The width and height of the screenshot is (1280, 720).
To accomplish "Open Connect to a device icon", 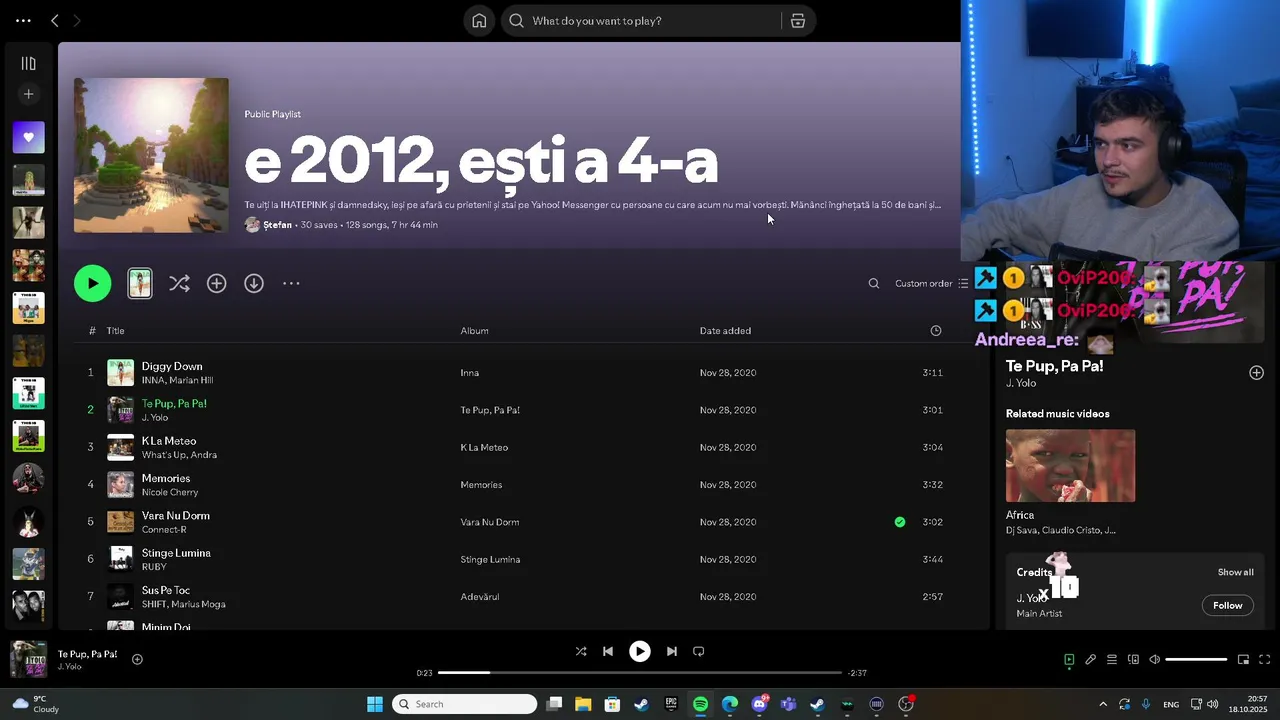I will tap(1133, 659).
